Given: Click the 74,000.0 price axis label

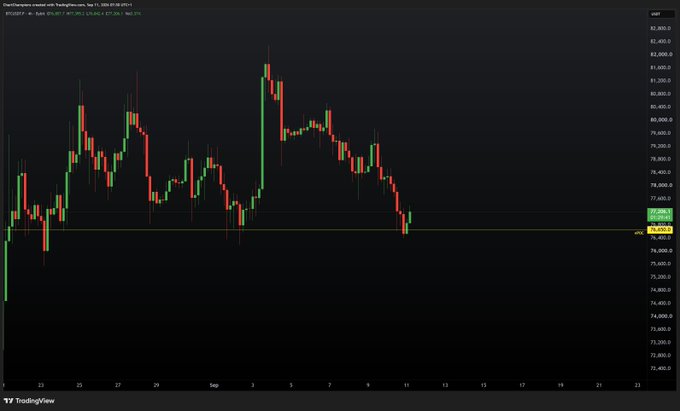Looking at the screenshot, I should pyautogui.click(x=660, y=316).
